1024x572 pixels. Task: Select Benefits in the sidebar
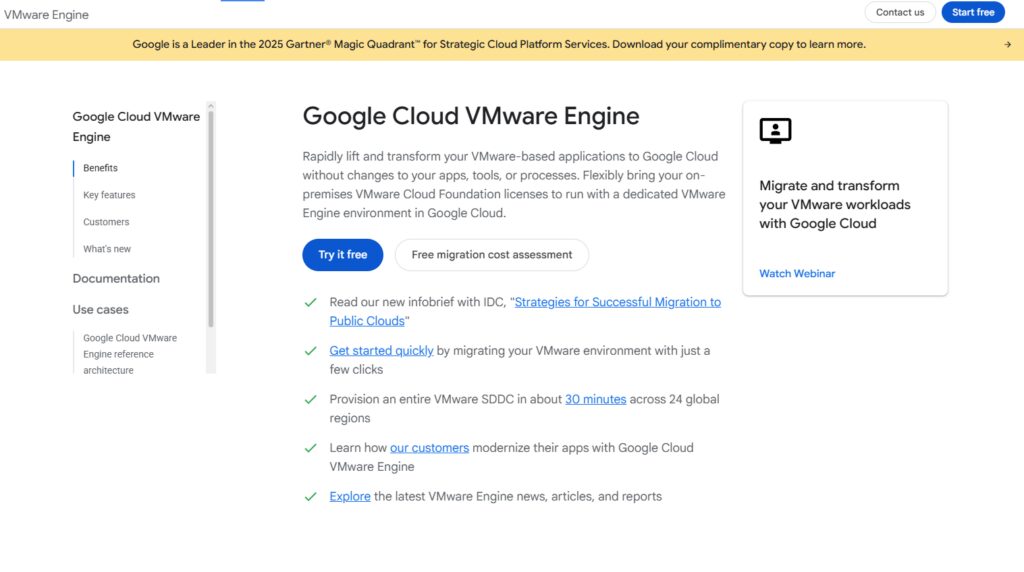[101, 168]
